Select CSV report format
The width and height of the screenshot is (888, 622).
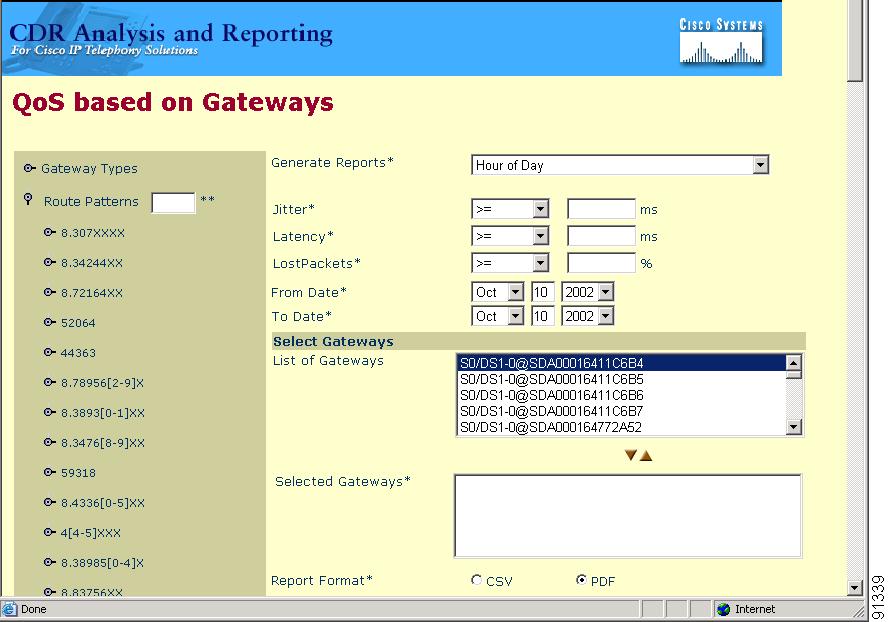click(x=476, y=580)
